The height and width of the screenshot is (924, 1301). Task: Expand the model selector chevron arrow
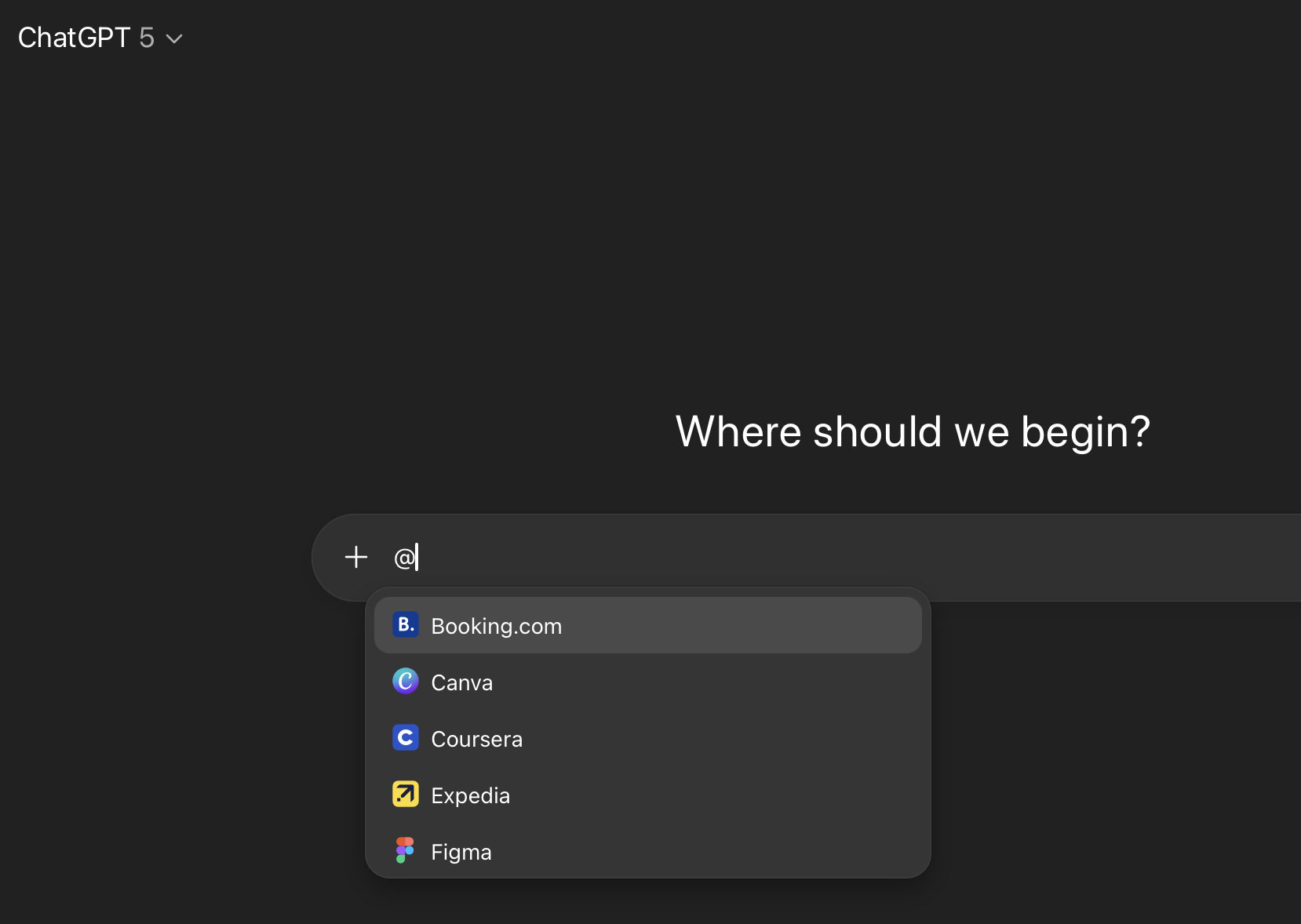tap(174, 38)
